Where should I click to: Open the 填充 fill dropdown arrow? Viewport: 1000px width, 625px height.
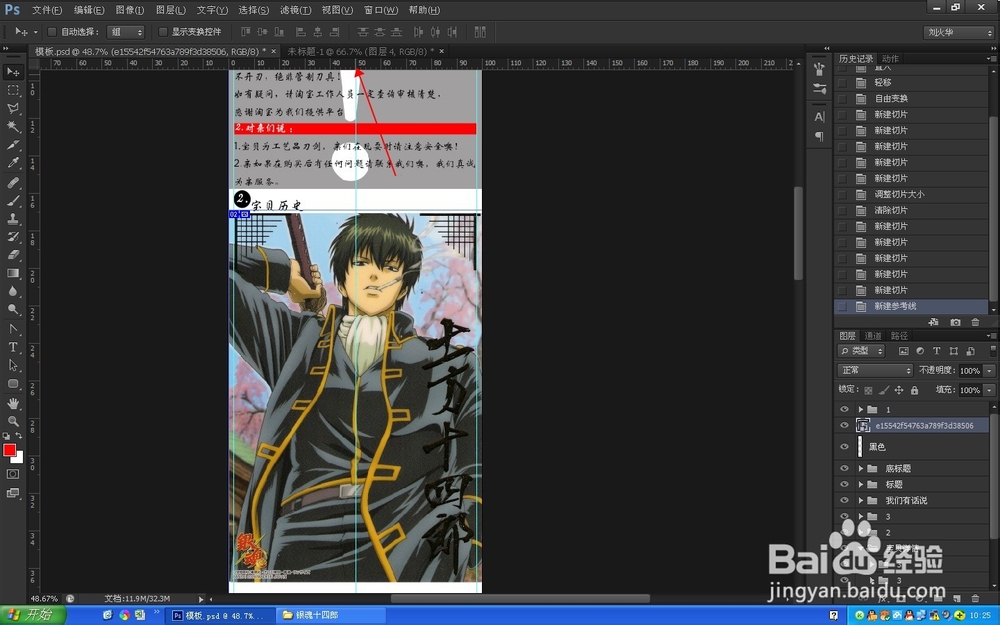click(x=990, y=390)
